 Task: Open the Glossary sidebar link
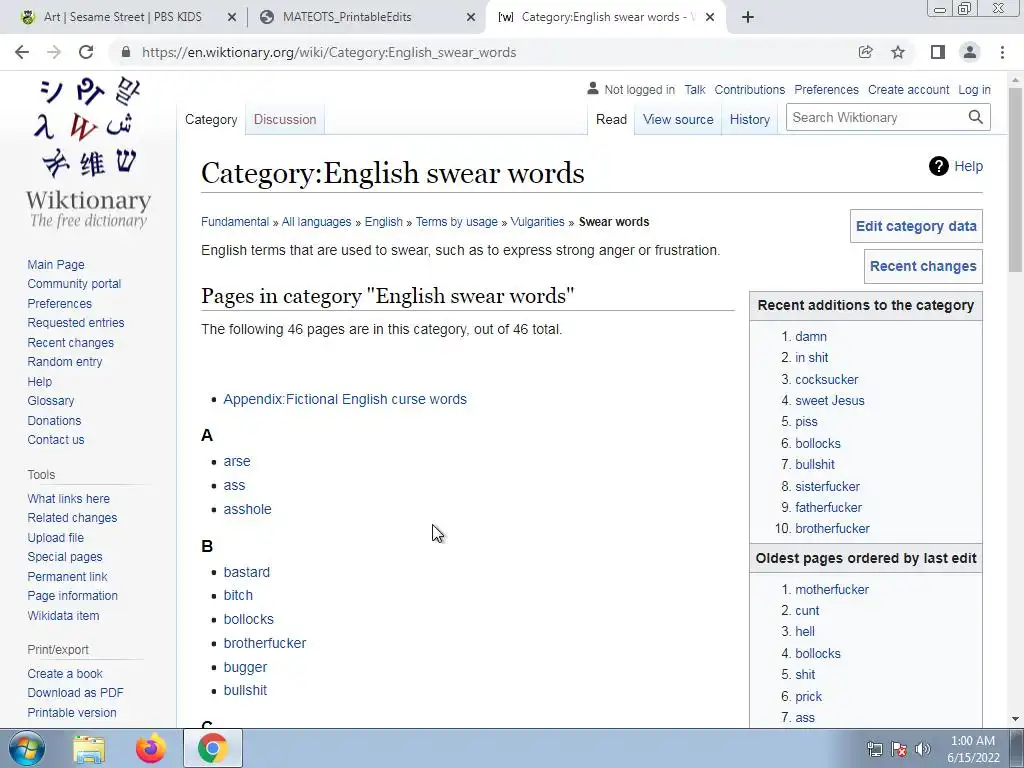click(x=51, y=401)
